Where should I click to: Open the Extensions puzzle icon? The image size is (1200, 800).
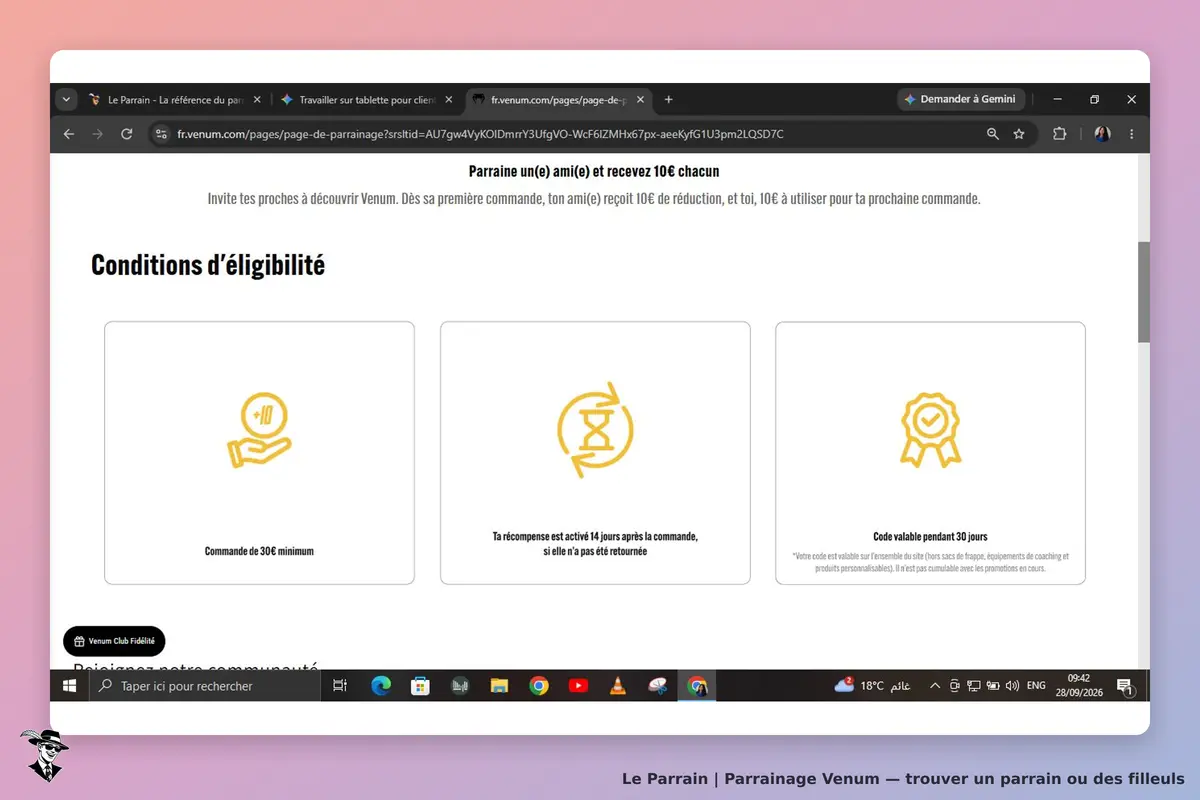click(x=1060, y=134)
